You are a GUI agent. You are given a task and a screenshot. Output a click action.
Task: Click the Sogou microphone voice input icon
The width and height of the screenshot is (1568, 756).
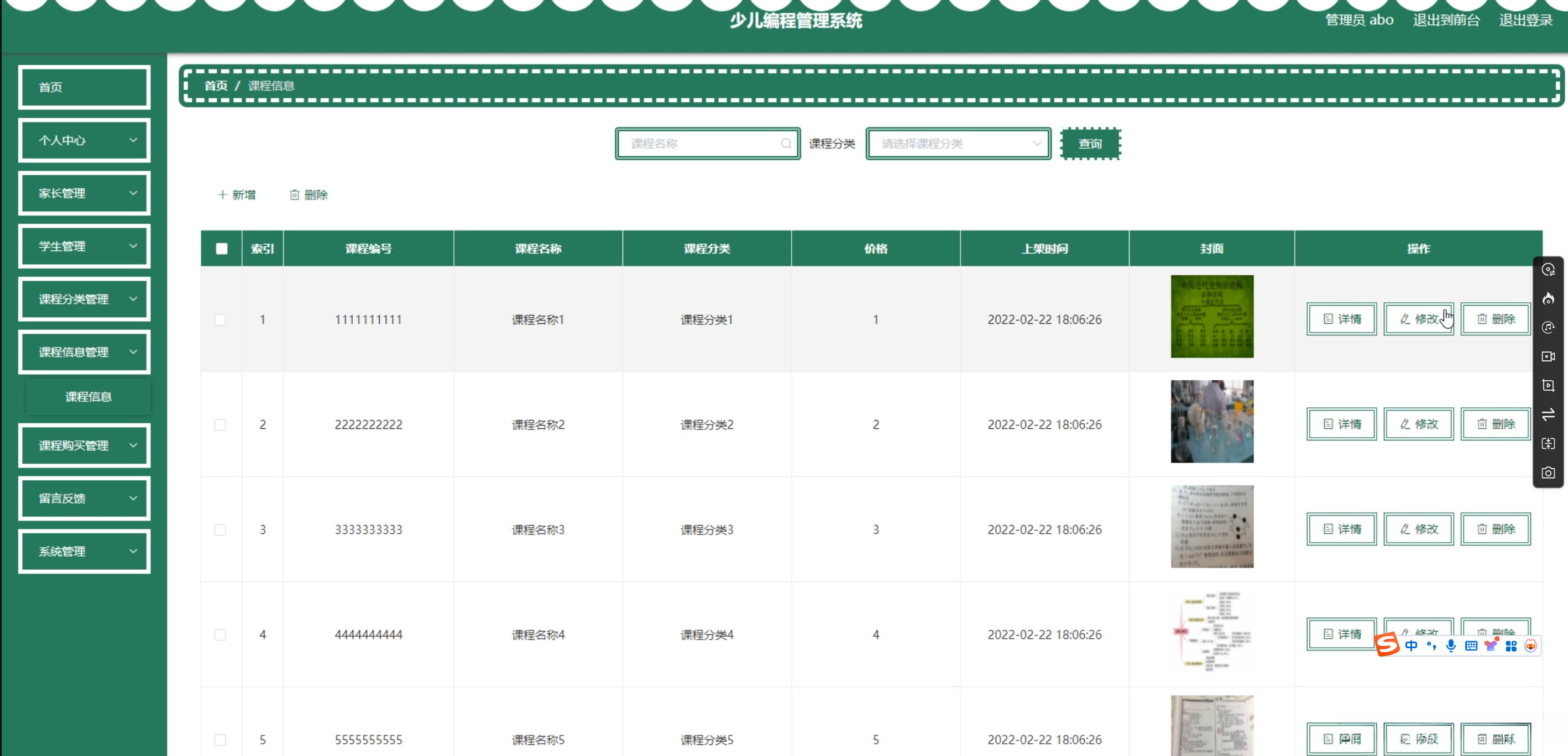coord(1451,645)
